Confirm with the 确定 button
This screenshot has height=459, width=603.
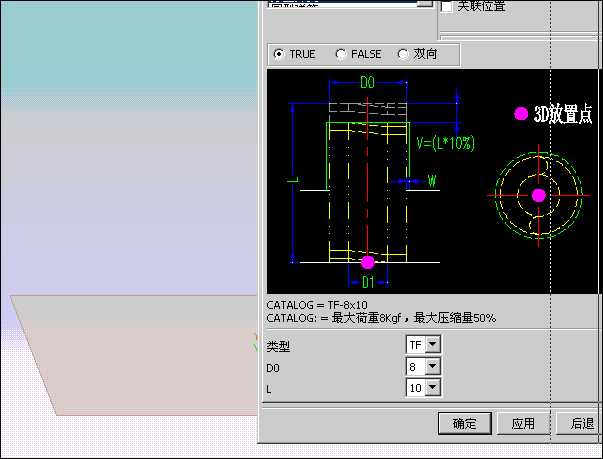pyautogui.click(x=465, y=424)
